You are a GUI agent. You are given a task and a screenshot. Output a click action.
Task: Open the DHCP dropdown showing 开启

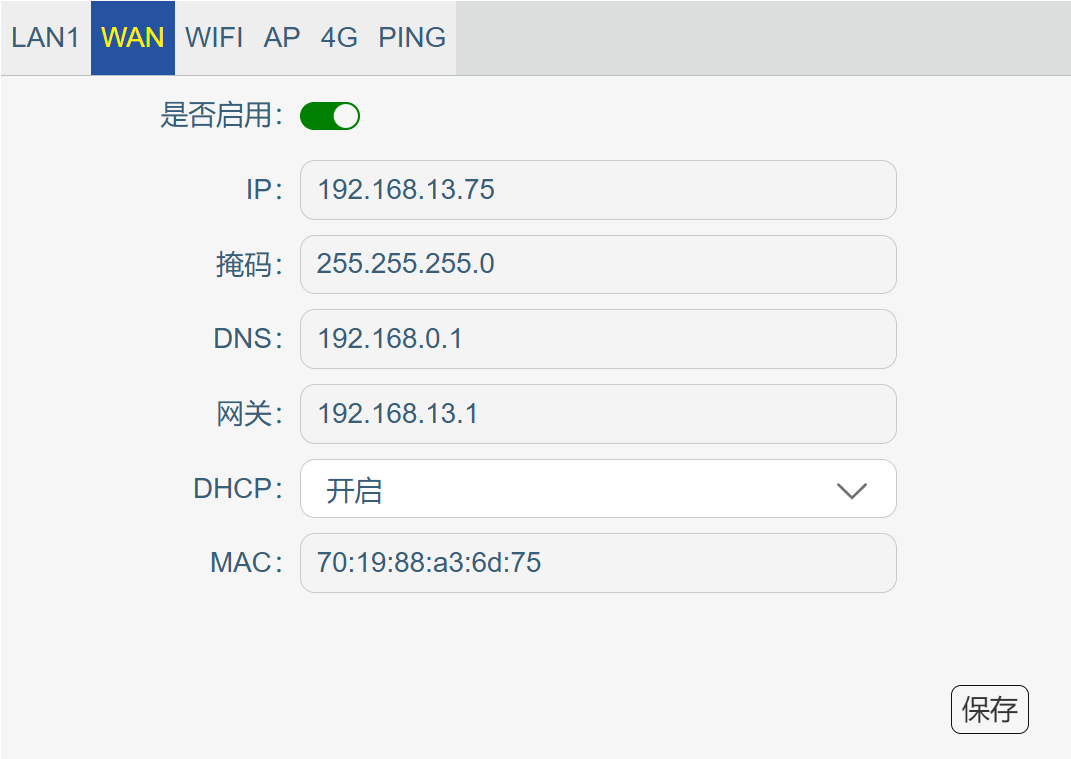tap(598, 488)
